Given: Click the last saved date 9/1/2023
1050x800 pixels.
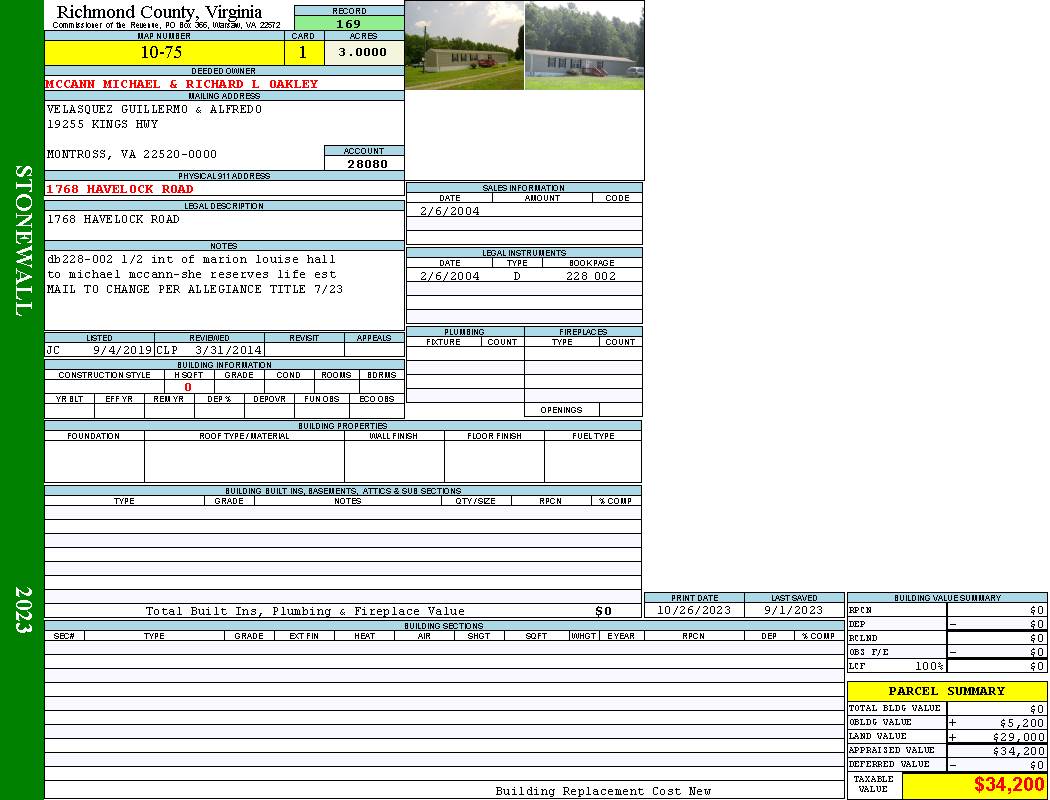Looking at the screenshot, I should tap(793, 610).
